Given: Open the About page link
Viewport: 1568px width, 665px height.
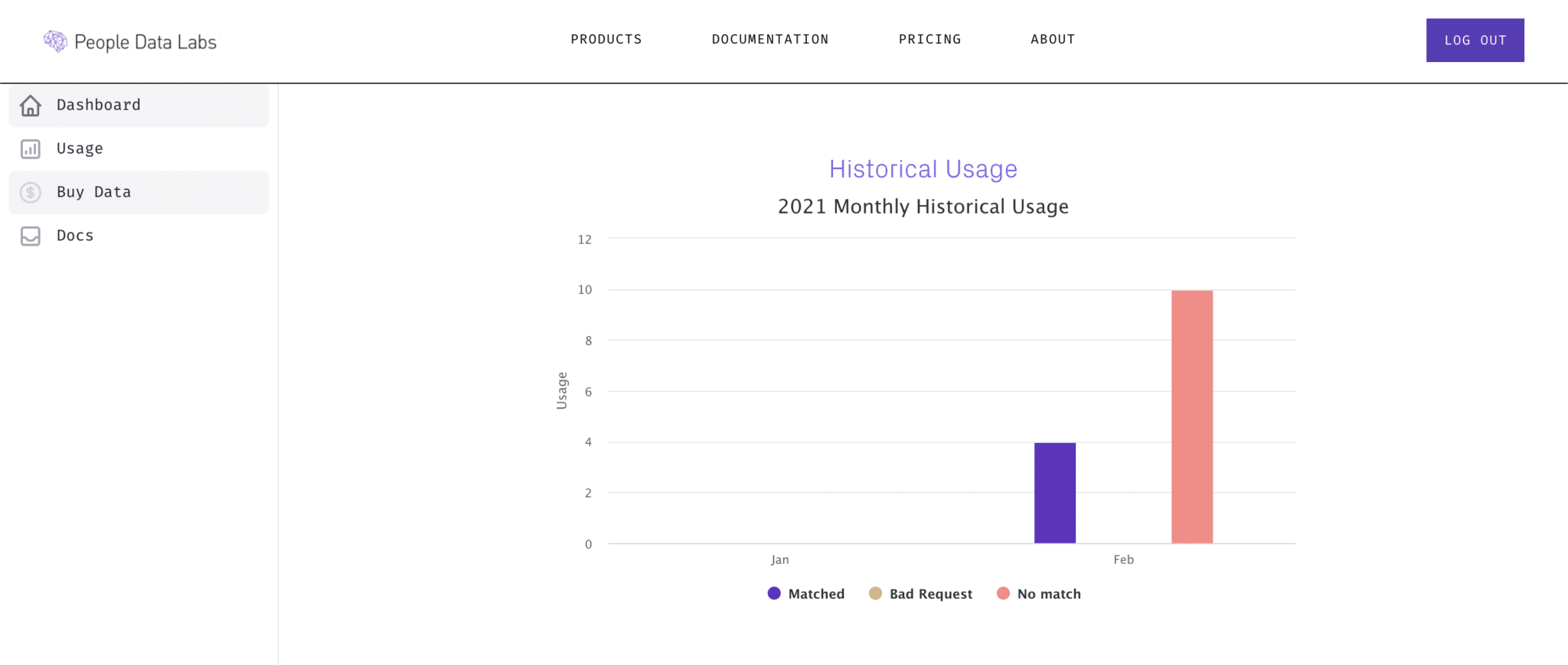Looking at the screenshot, I should pyautogui.click(x=1053, y=39).
